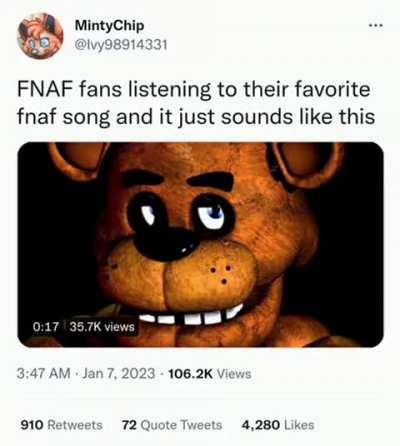Image resolution: width=400 pixels, height=446 pixels.
Task: Open MintyChip's profile avatar picture
Action: tap(40, 36)
